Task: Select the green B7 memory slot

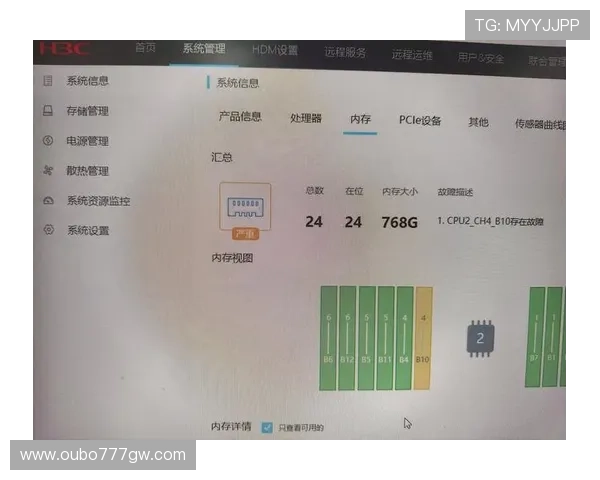Action: coord(535,337)
